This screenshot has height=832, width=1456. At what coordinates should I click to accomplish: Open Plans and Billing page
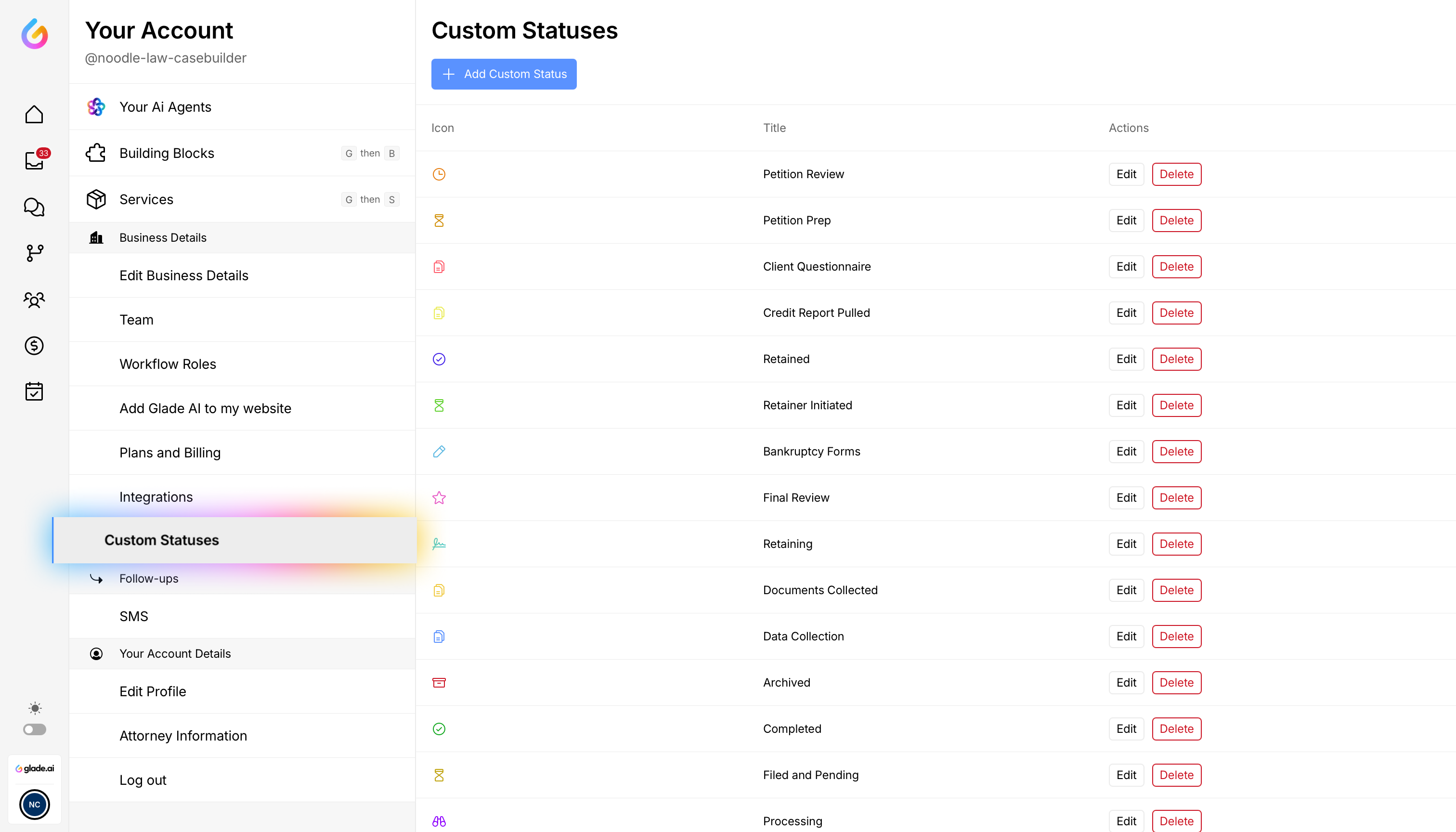click(169, 453)
